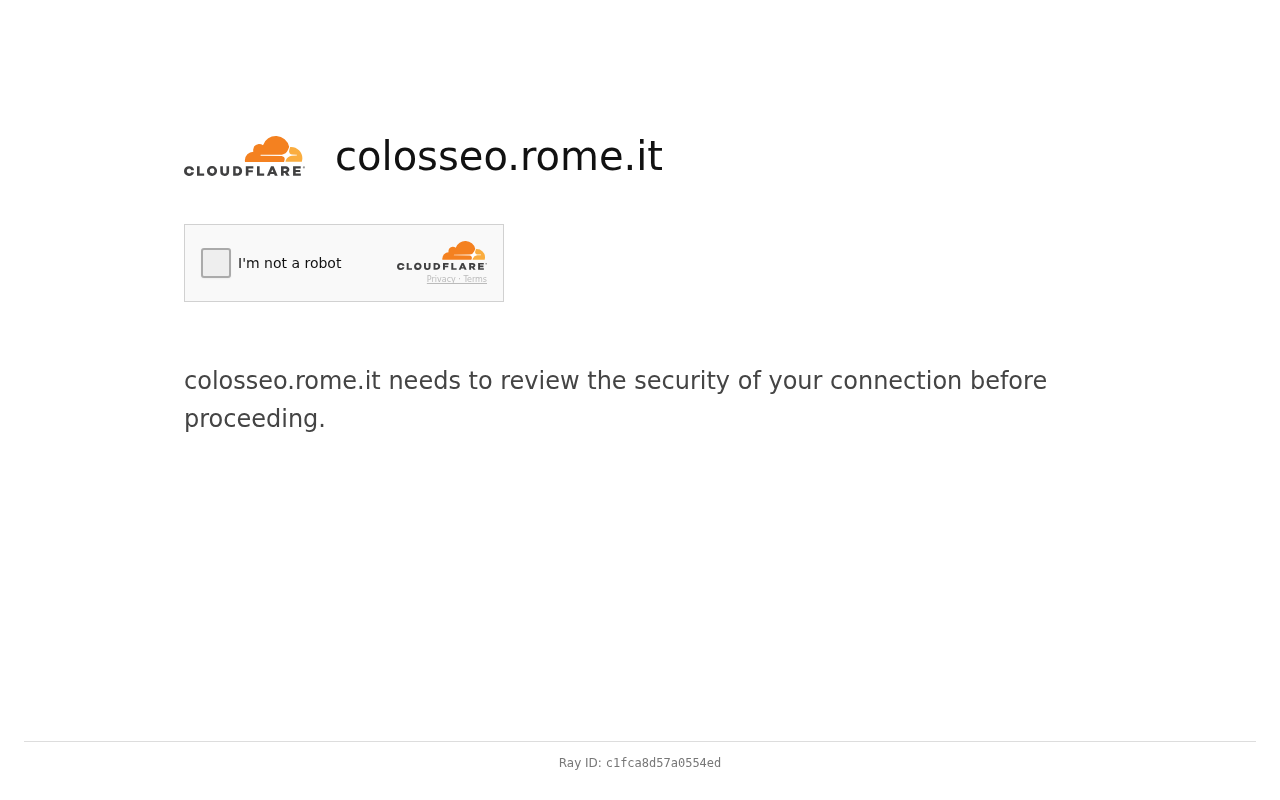Click the word "before" at the end of the first line
Image resolution: width=1280 pixels, height=800 pixels.
pyautogui.click(x=1007, y=381)
